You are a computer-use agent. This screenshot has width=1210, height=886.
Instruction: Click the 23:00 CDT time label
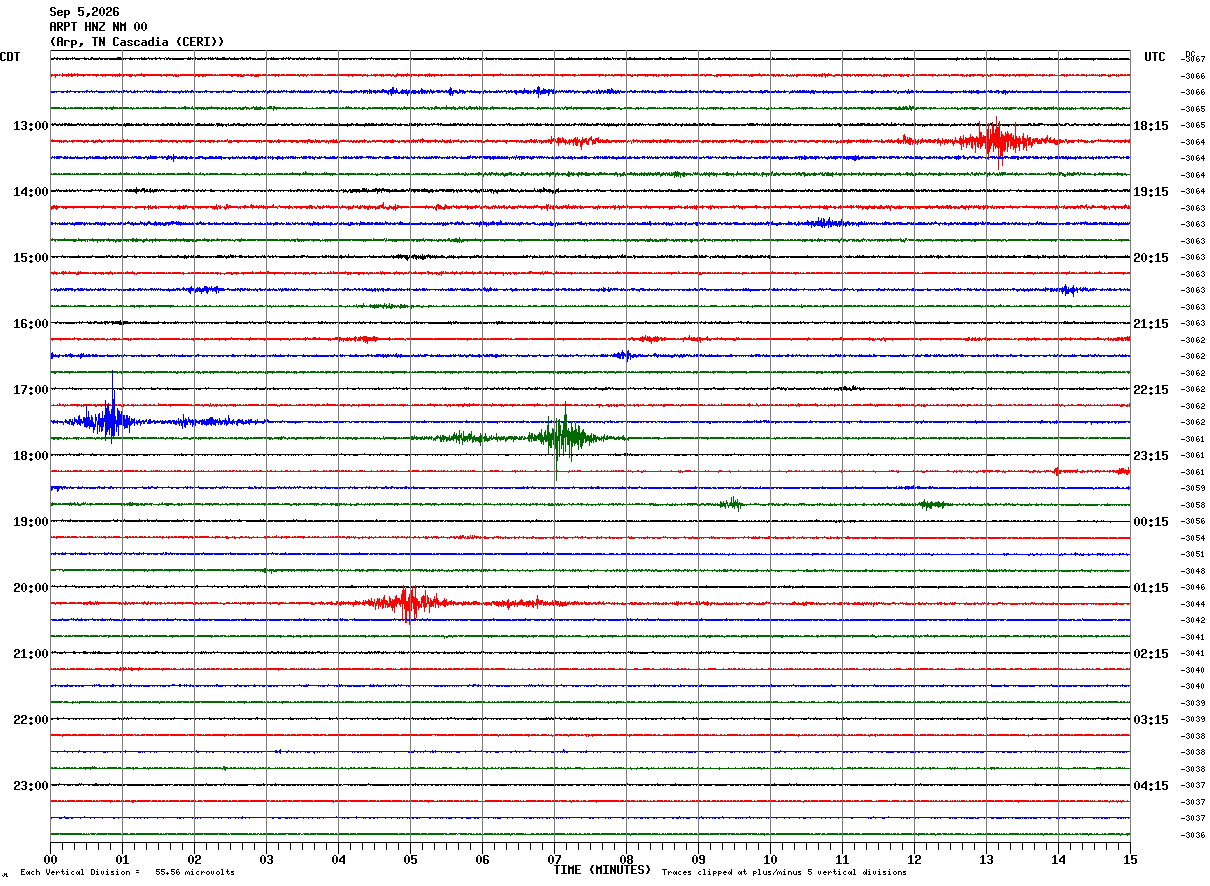click(30, 786)
